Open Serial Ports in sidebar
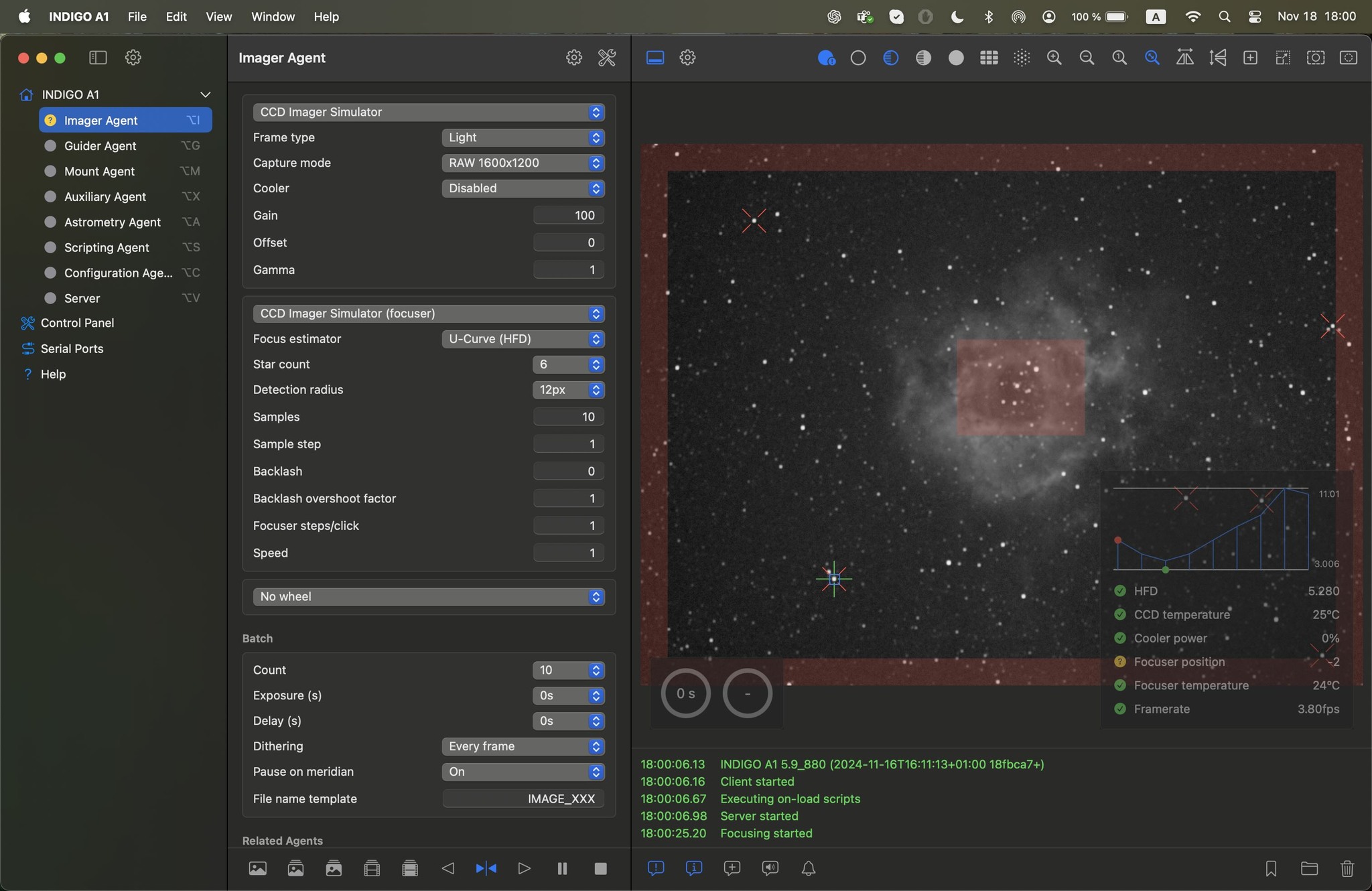Screen dimensions: 1372x891 (72, 348)
